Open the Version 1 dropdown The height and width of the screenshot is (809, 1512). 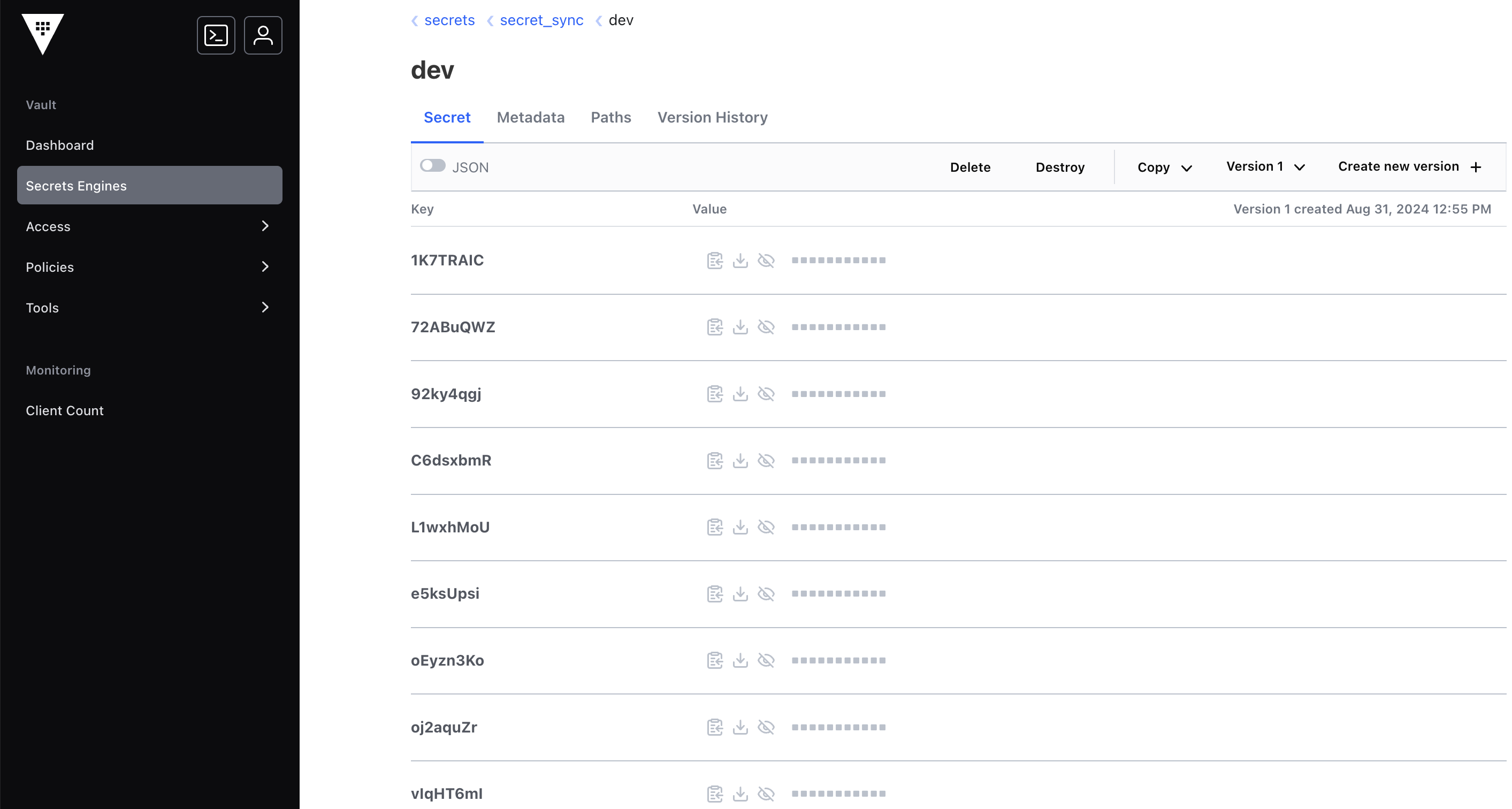pos(1265,167)
